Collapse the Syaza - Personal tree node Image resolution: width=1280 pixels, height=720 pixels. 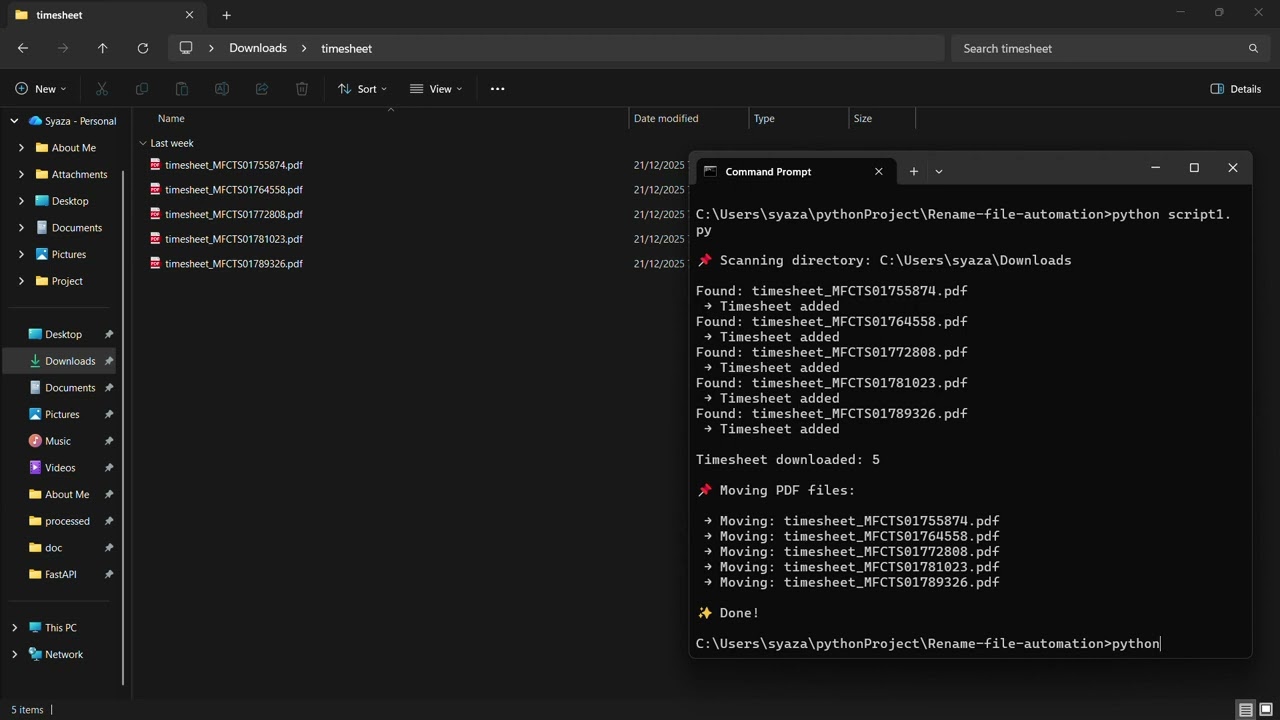14,121
